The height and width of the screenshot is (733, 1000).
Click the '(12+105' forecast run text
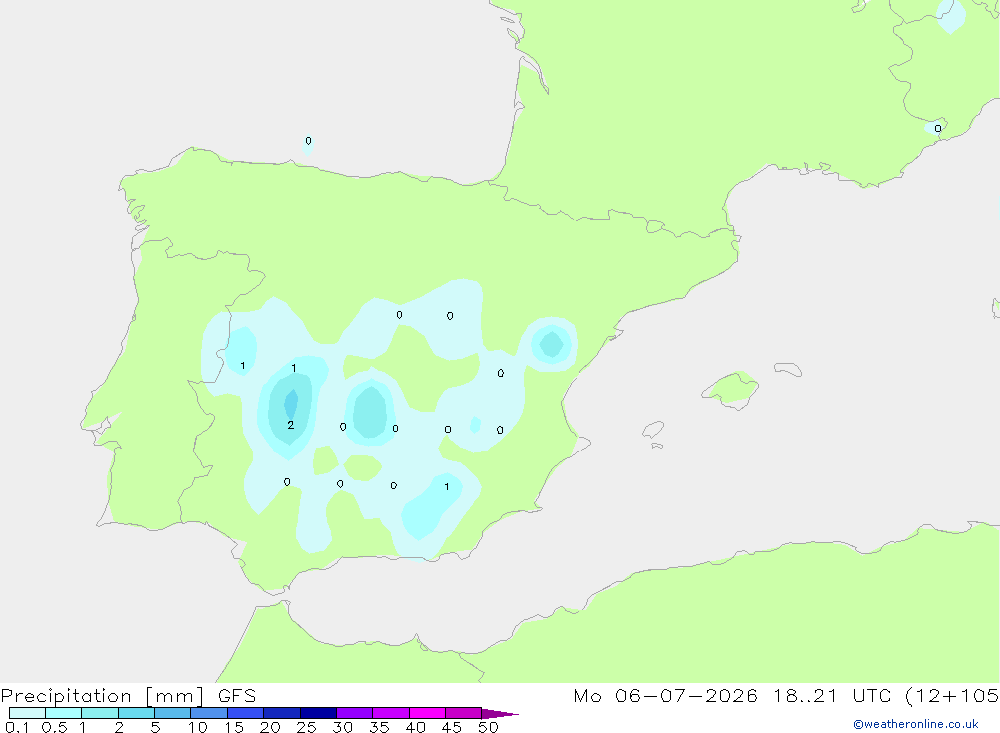coord(952,696)
